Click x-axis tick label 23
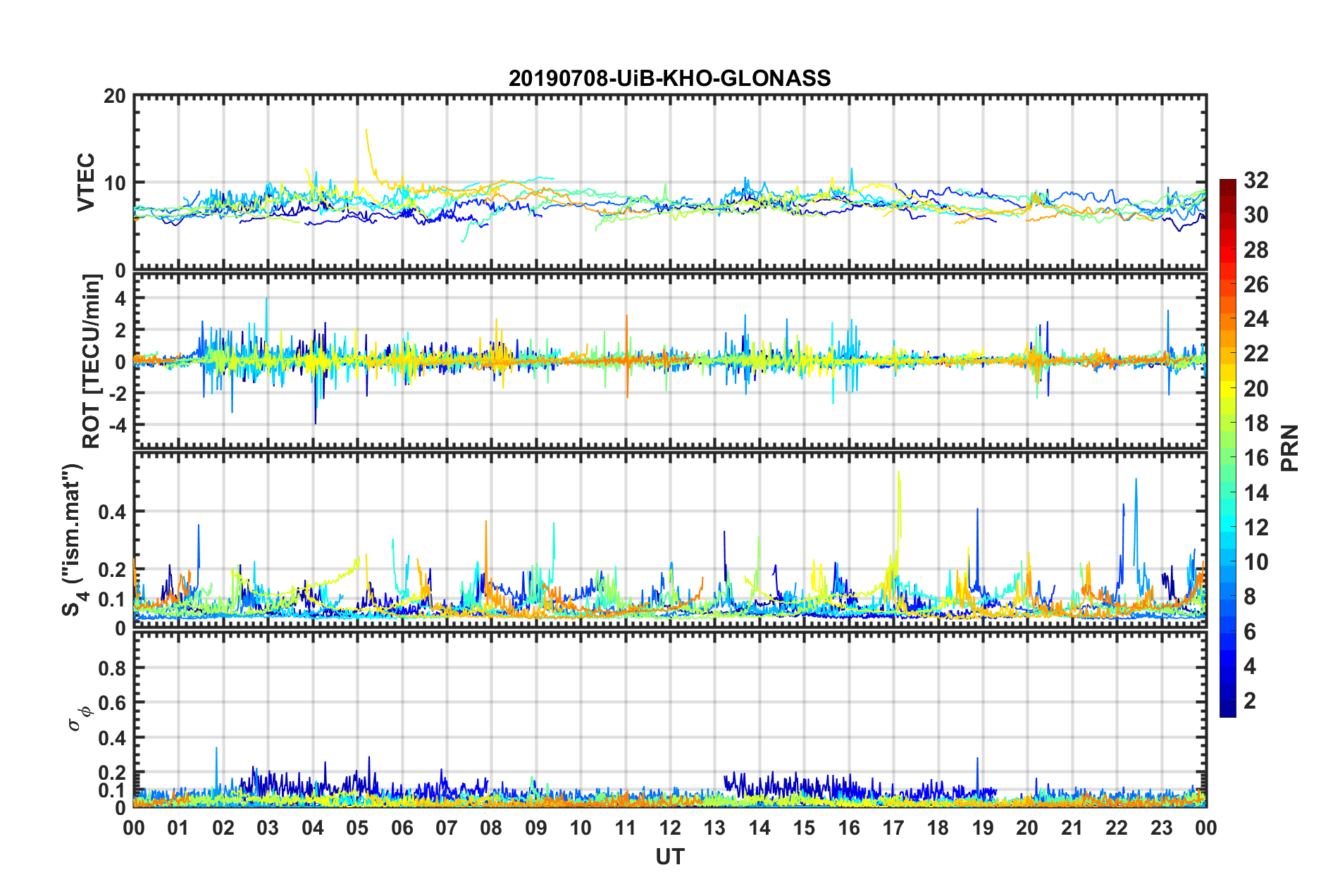1340x896 pixels. coord(1161,828)
